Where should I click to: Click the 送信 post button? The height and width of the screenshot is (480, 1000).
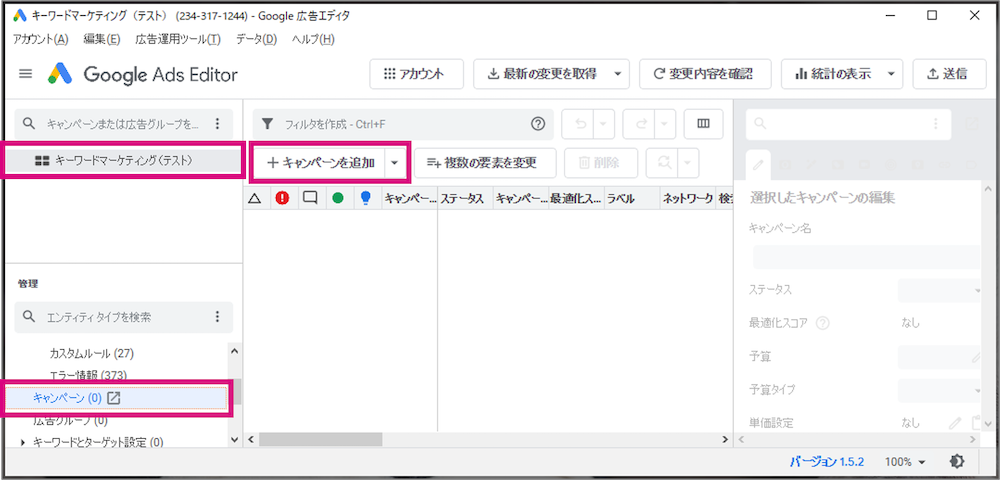pos(950,74)
